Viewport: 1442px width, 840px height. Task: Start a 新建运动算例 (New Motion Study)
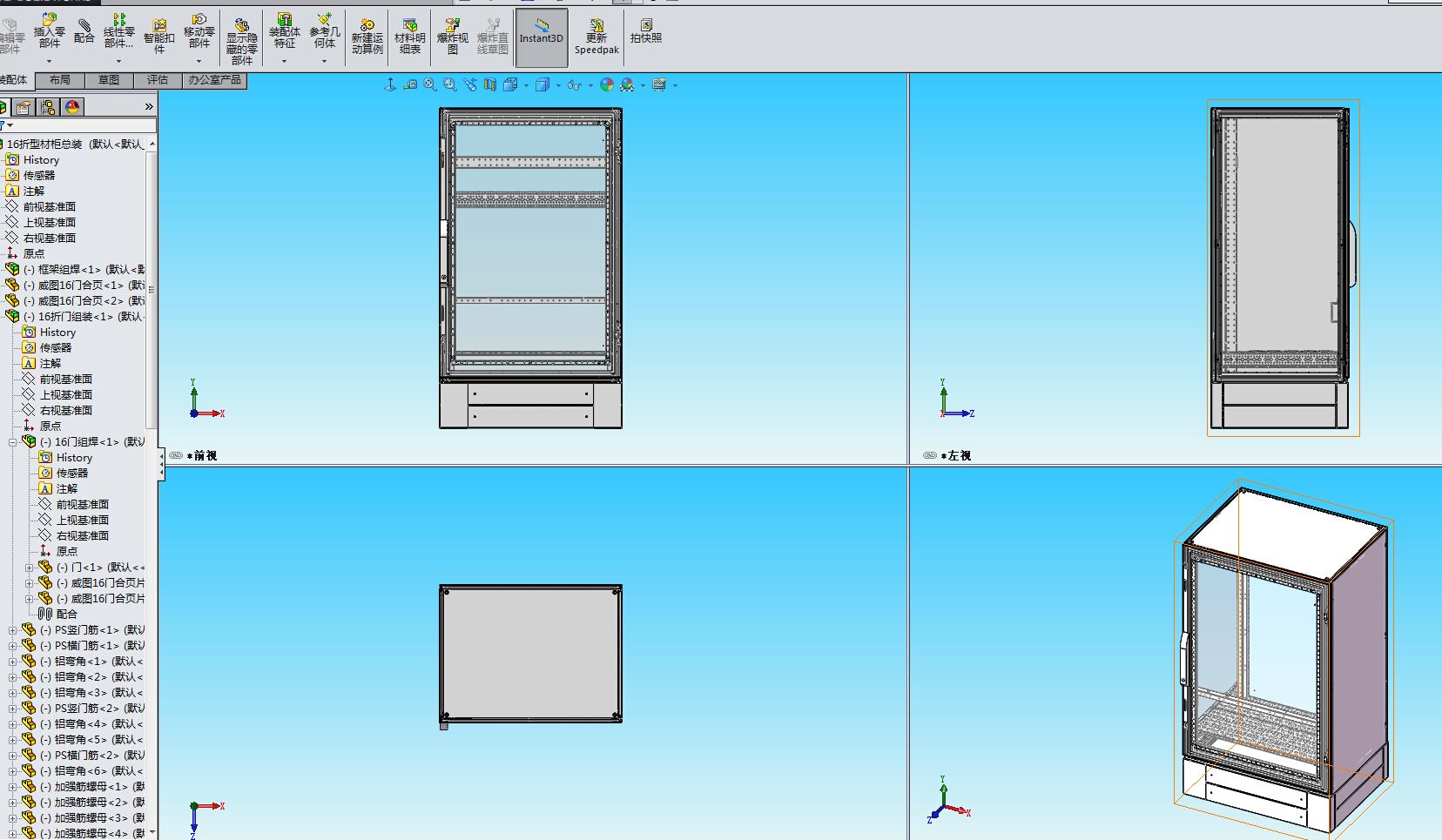[x=367, y=37]
